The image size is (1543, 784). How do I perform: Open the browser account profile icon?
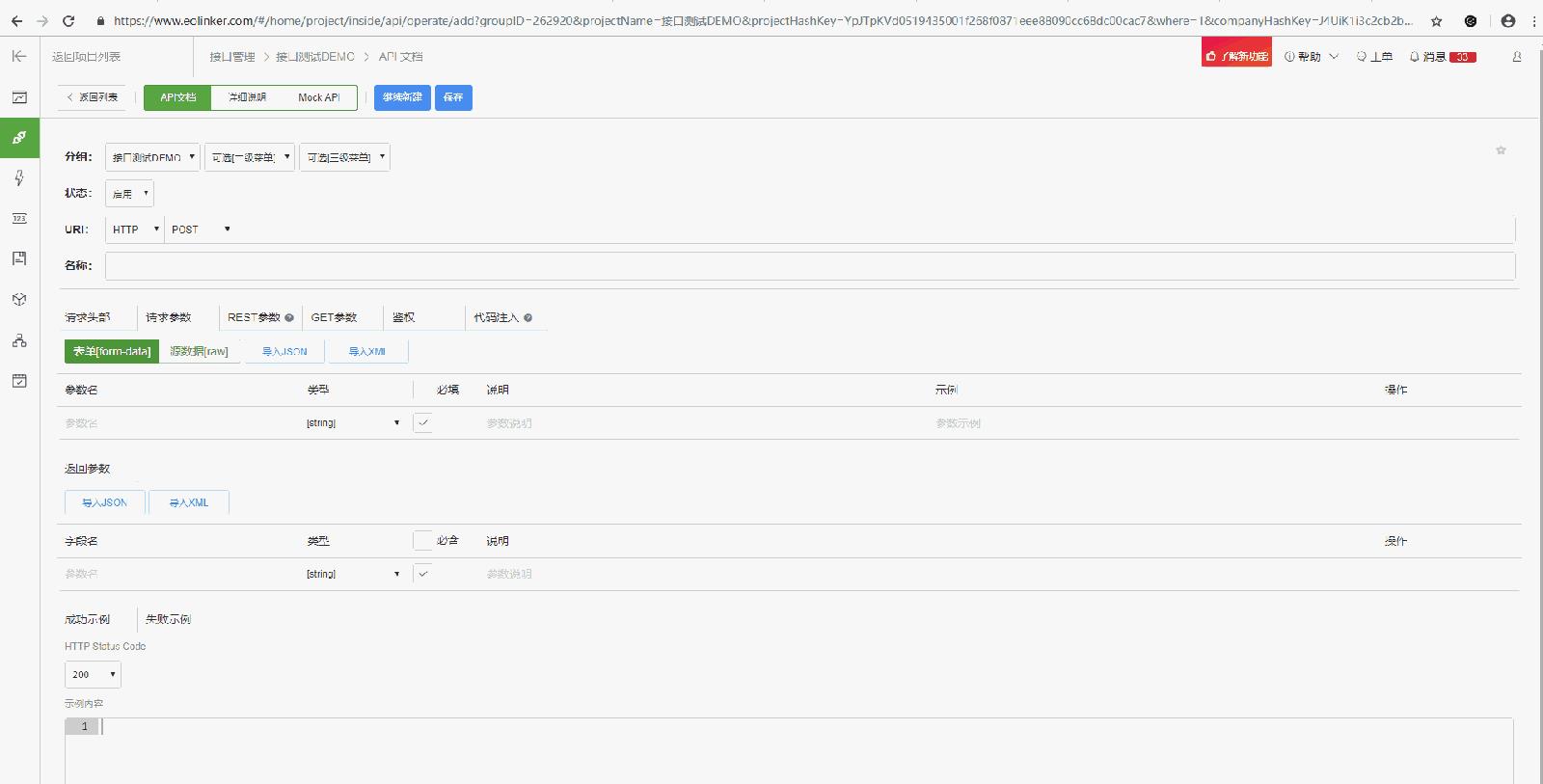click(1508, 20)
